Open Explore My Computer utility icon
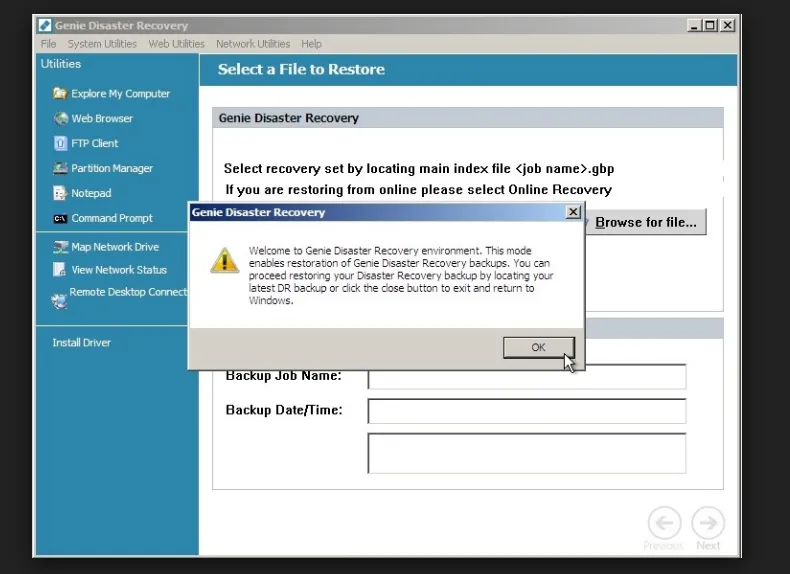This screenshot has width=790, height=574. (60, 93)
